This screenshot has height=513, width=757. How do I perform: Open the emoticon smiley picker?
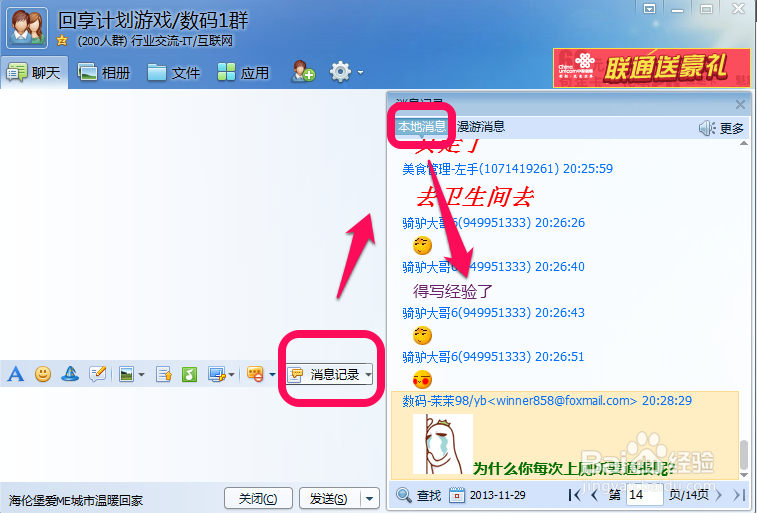pos(43,374)
